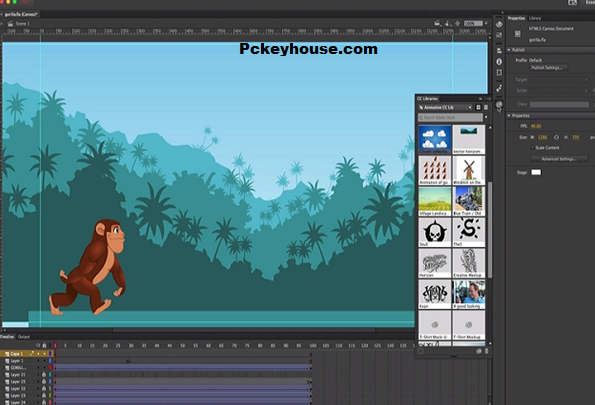This screenshot has width=595, height=405.
Task: Click the pencil edit icon on Capa 1
Action: [x=32, y=353]
